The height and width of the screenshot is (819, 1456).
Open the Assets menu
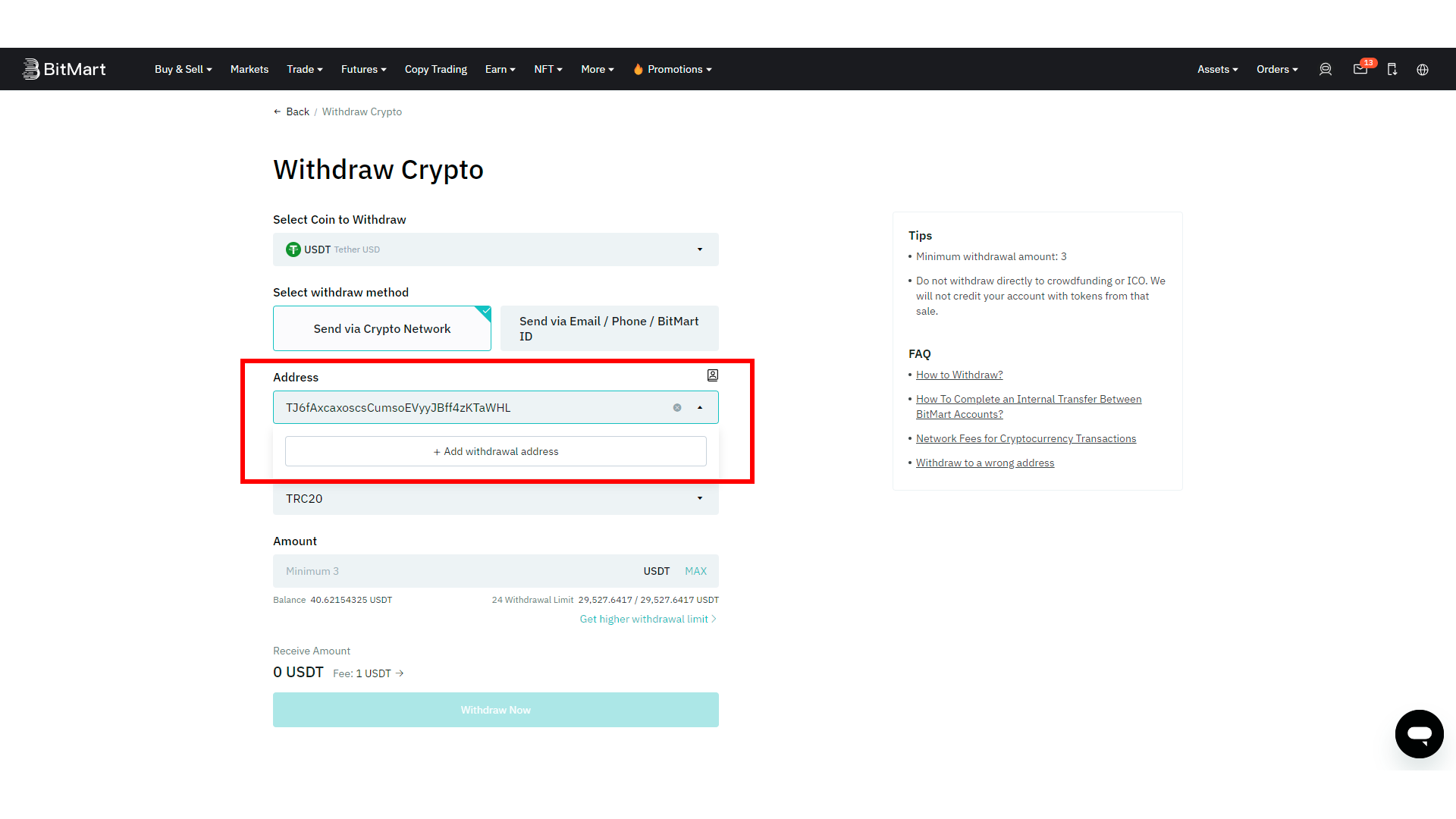point(1217,69)
